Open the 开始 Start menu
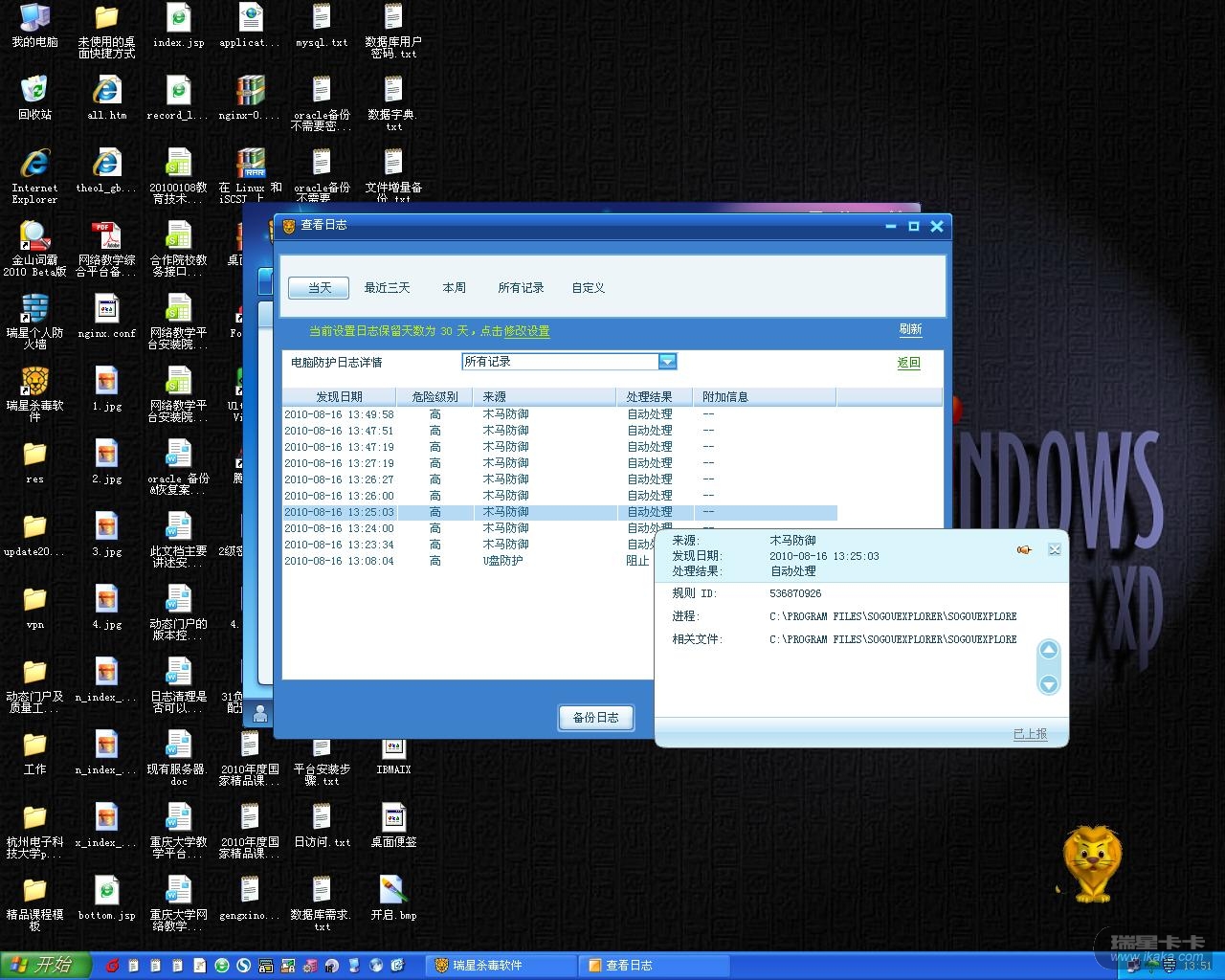Image resolution: width=1225 pixels, height=980 pixels. [x=45, y=966]
